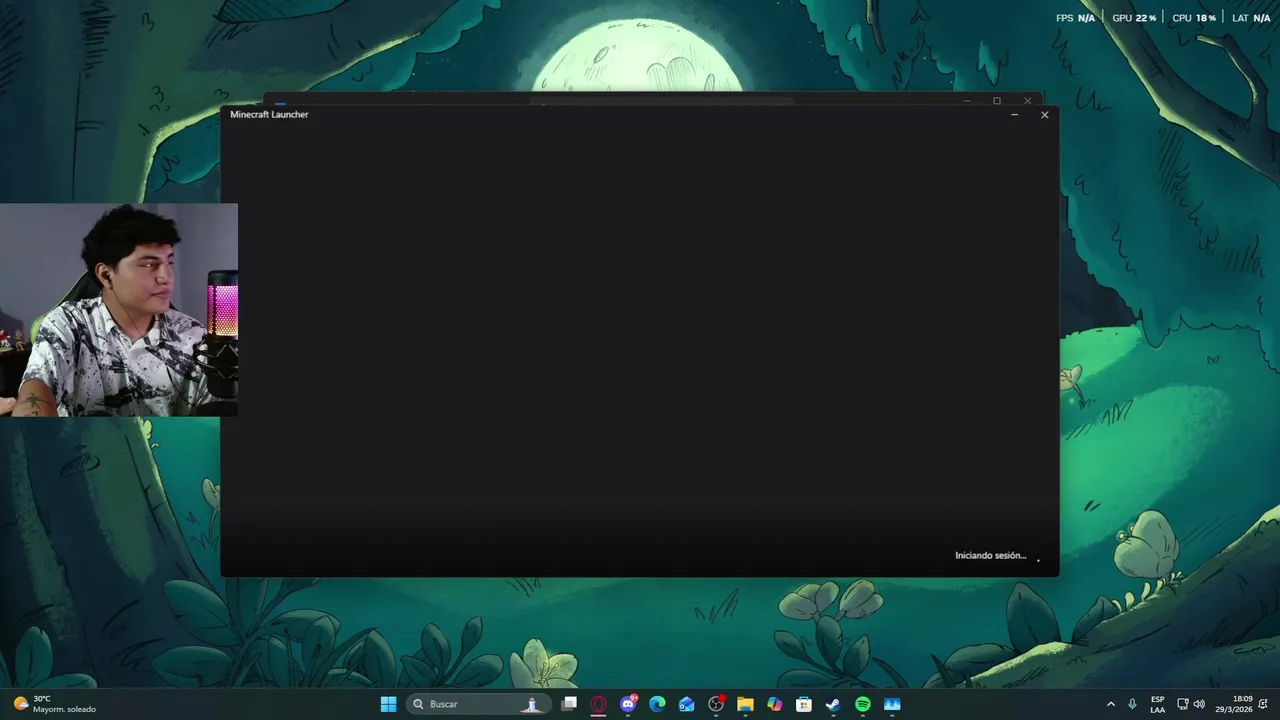Minimize the Minecraft Launcher window
1280x720 pixels.
[1014, 115]
